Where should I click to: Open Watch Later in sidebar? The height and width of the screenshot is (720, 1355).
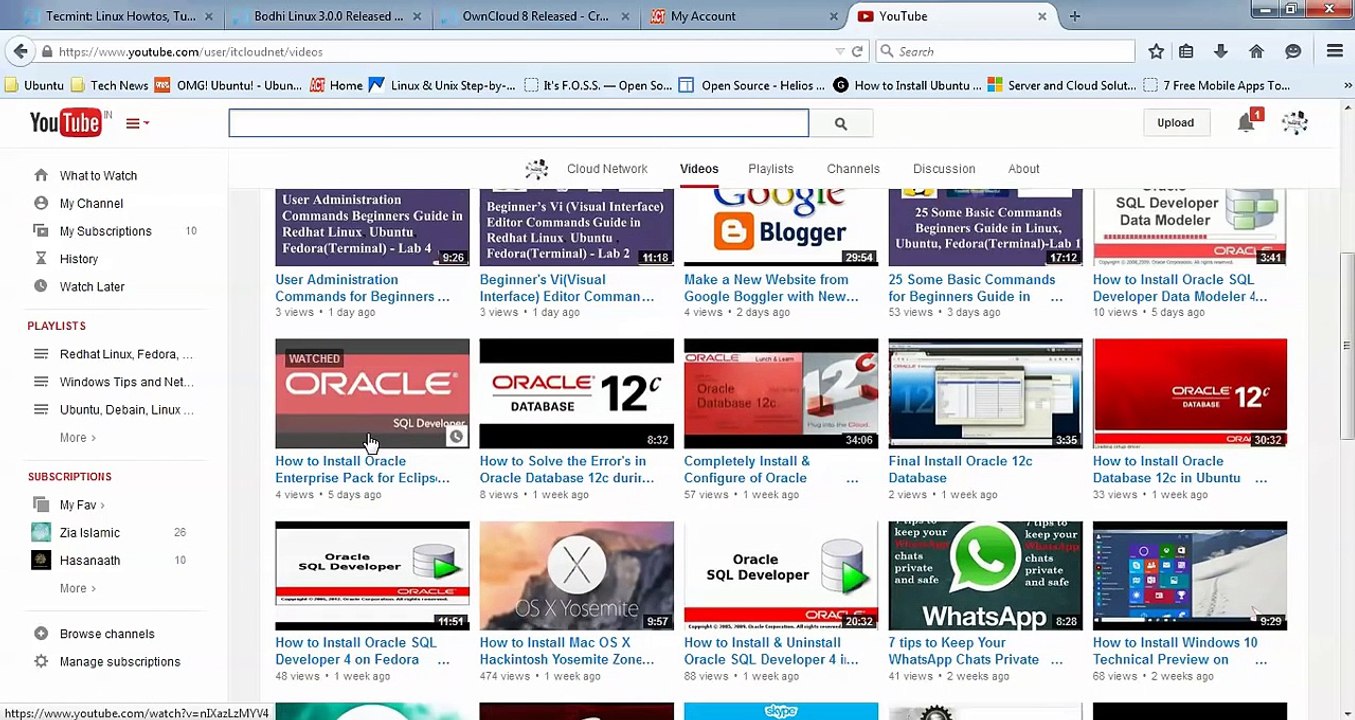click(x=92, y=287)
